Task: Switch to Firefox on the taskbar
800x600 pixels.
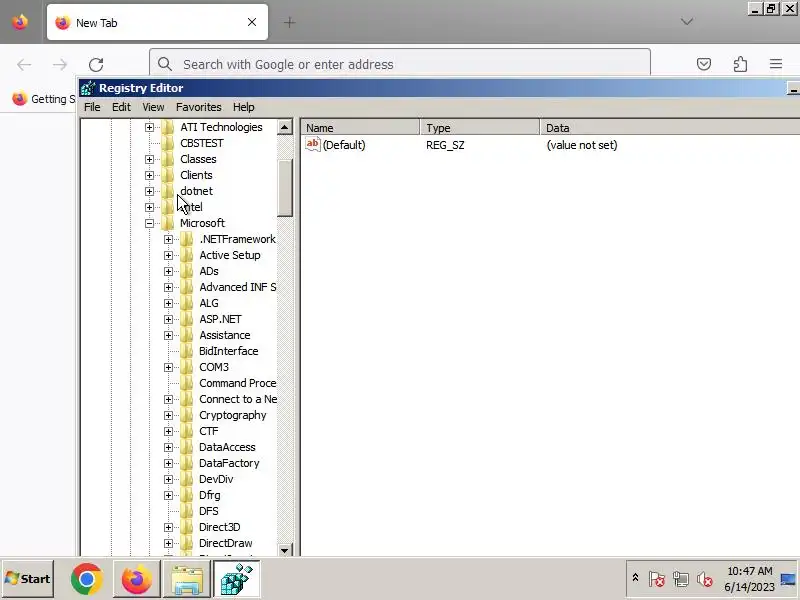Action: (137, 579)
